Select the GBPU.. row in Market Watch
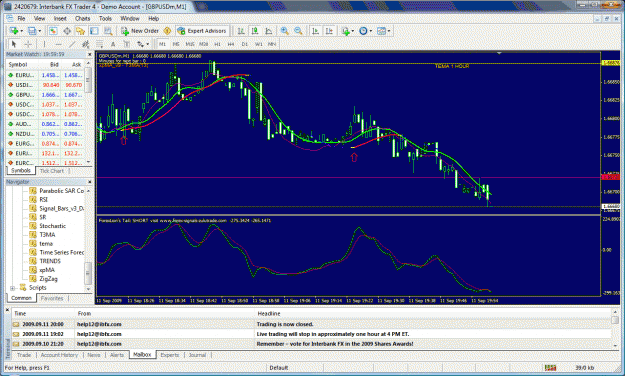625x376 pixels. click(x=45, y=95)
